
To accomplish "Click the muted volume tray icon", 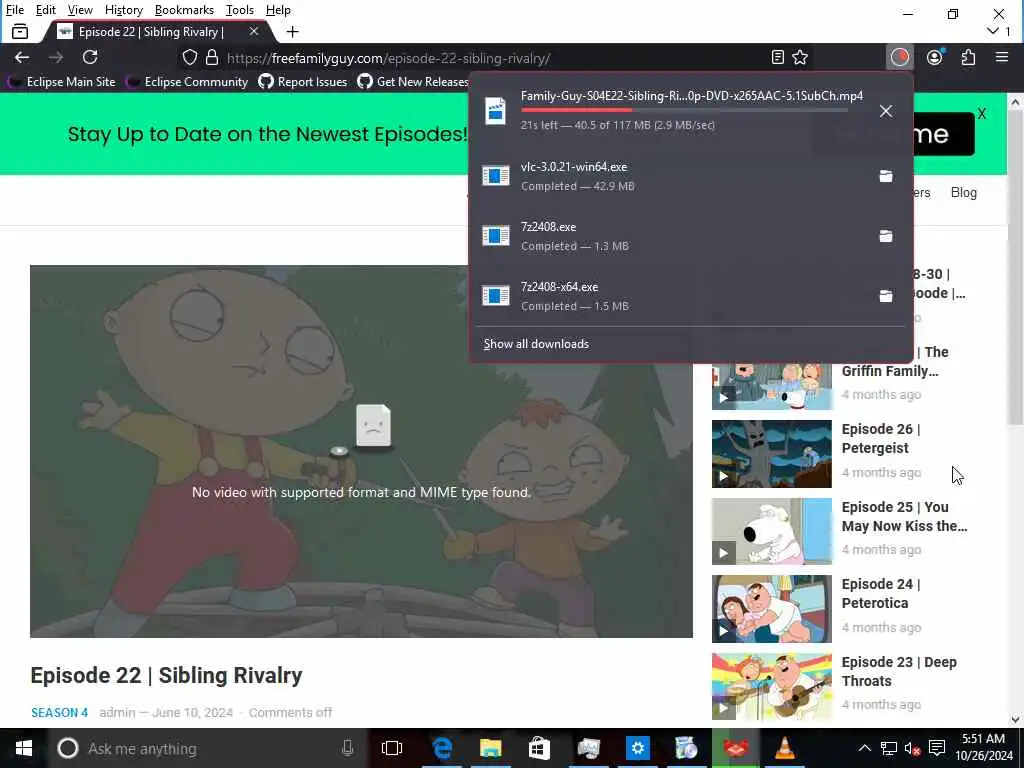I will click(912, 748).
